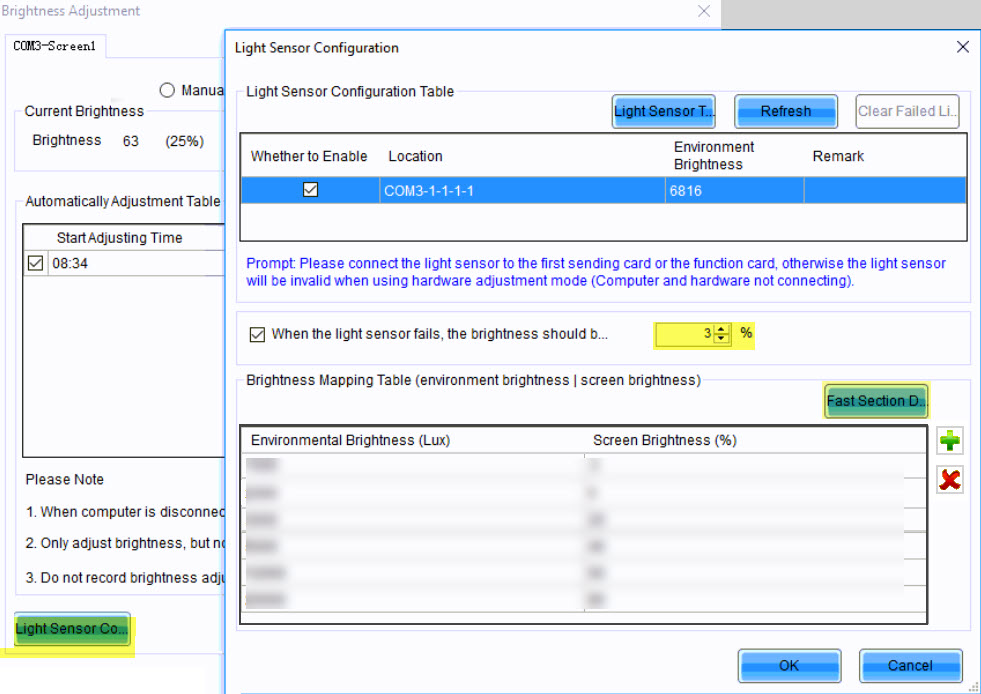This screenshot has height=694, width=981.
Task: Select the COM3-1-1-1-1 sensor location row
Action: coord(520,190)
